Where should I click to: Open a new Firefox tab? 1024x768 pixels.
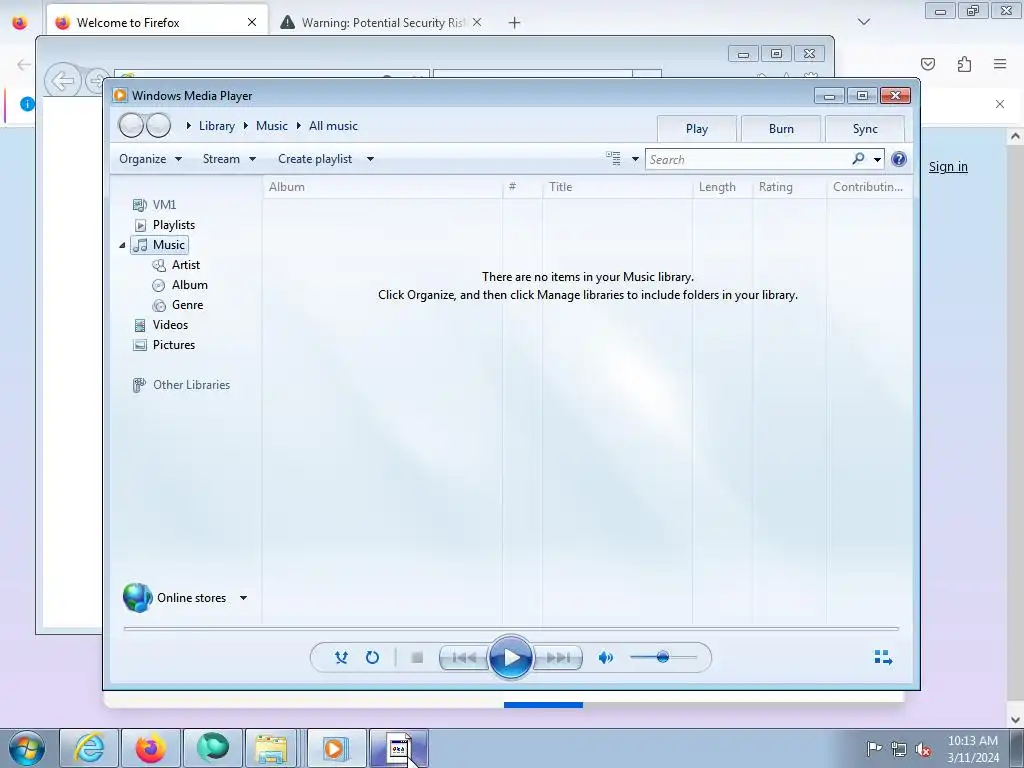click(515, 23)
